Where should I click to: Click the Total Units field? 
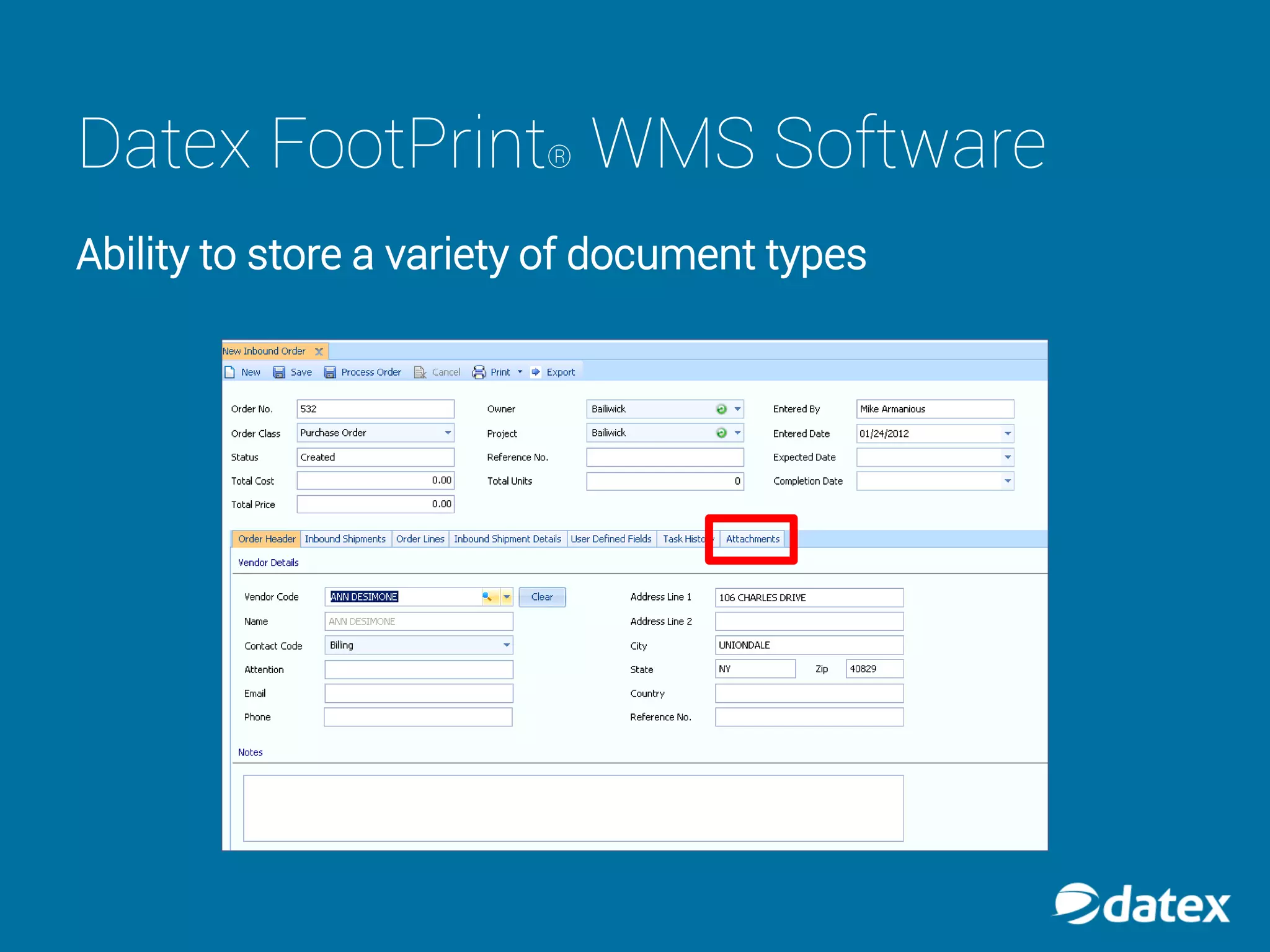(665, 481)
